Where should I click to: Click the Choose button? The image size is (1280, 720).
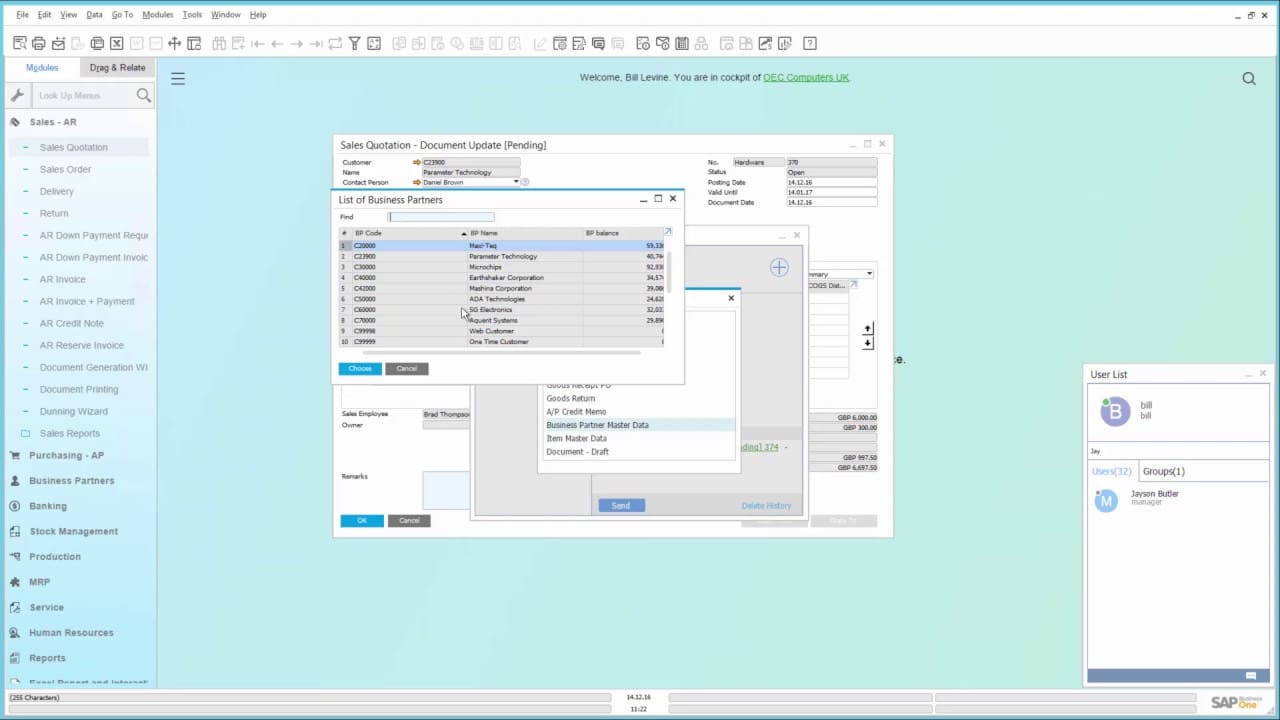(359, 369)
